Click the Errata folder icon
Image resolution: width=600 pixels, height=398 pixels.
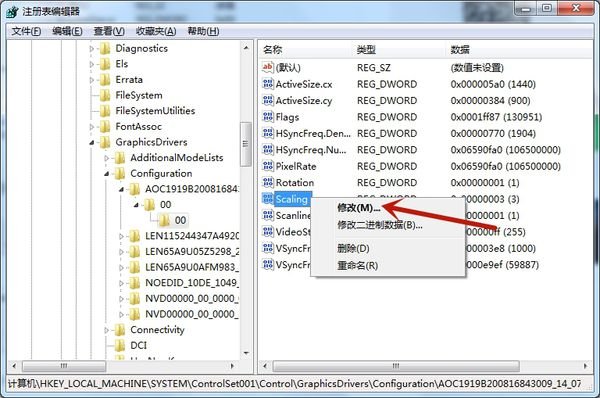click(x=105, y=80)
